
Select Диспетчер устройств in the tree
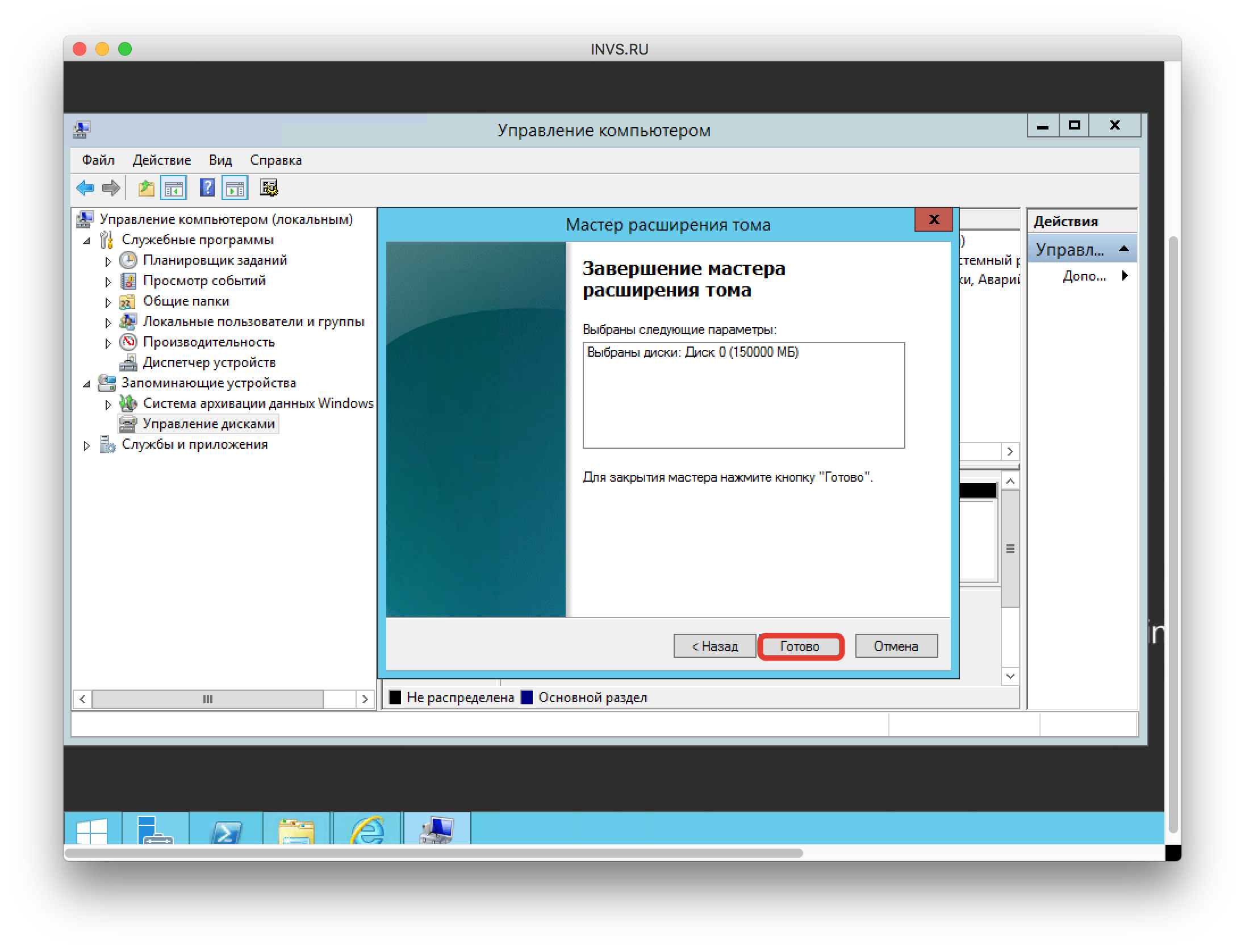point(209,362)
